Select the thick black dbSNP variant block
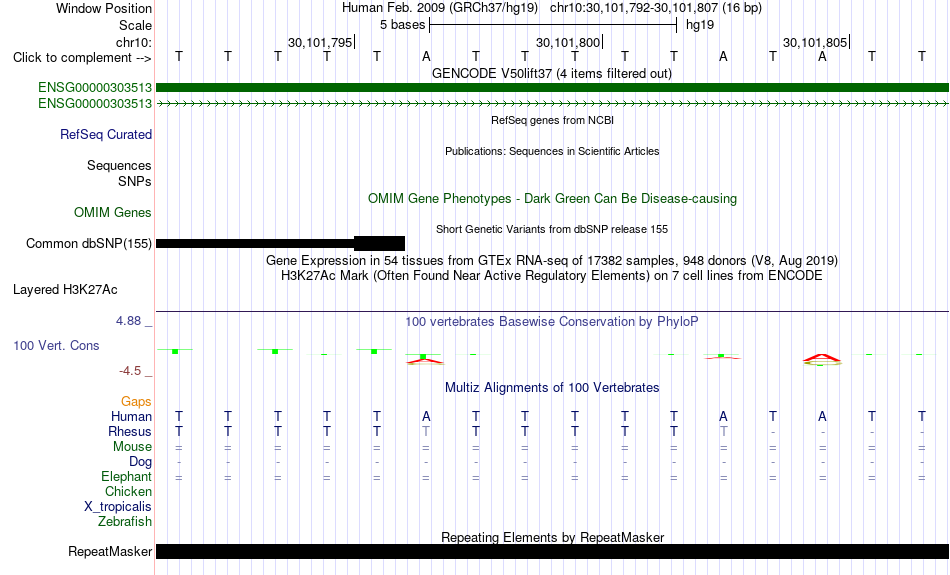 [x=379, y=244]
